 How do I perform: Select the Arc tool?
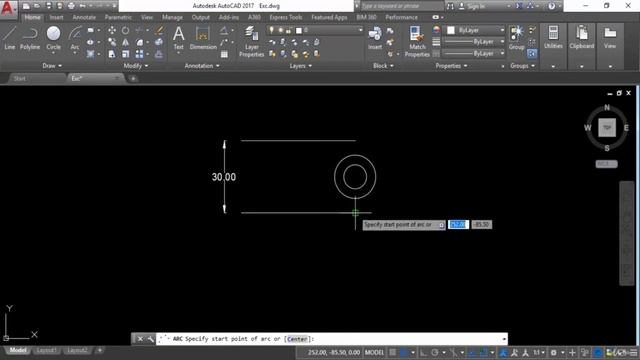75,38
